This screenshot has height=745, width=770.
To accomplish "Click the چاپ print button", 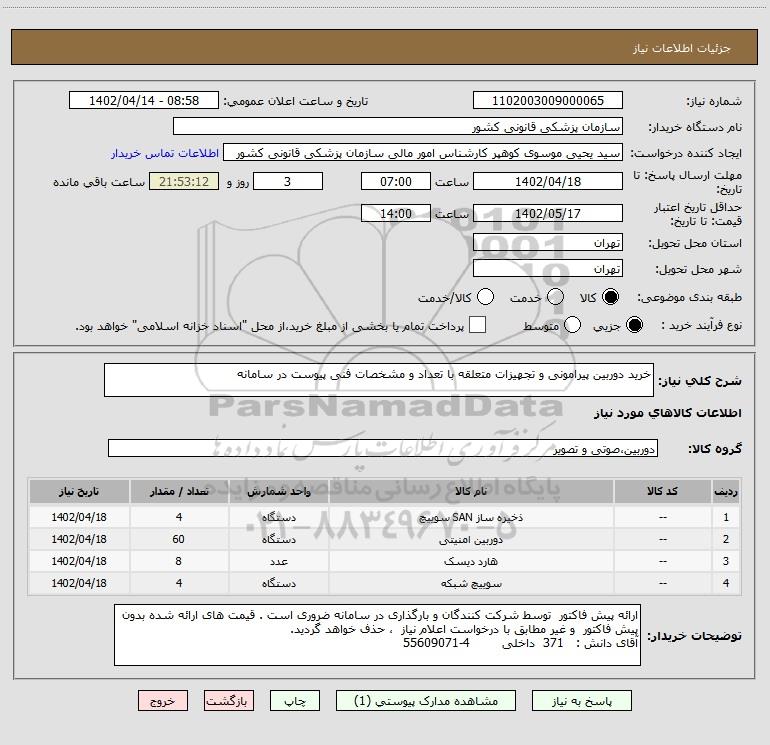I will coord(295,701).
